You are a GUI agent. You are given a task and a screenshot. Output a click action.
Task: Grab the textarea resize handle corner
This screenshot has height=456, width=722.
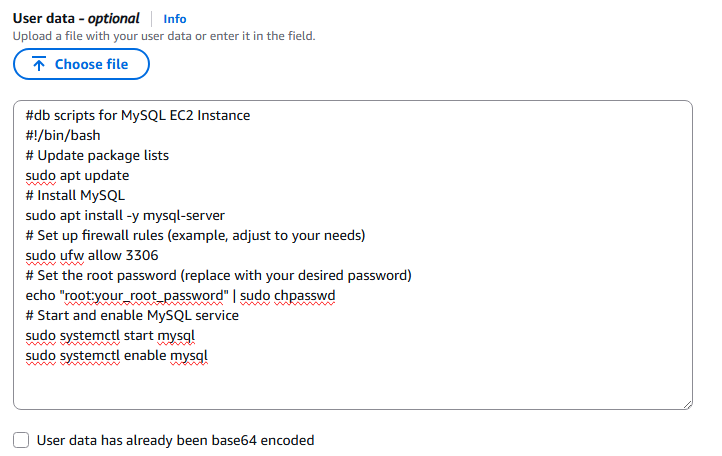(687, 404)
